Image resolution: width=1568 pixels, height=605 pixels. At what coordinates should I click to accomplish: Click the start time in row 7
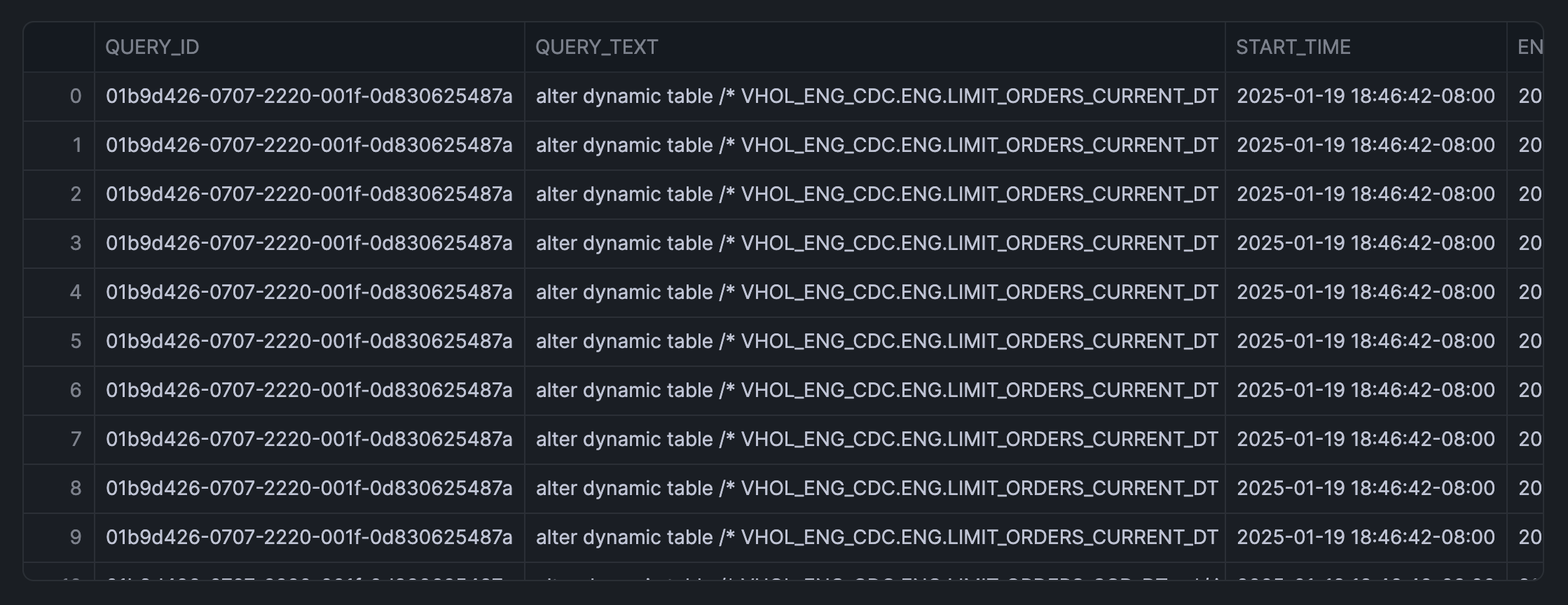tap(1366, 439)
